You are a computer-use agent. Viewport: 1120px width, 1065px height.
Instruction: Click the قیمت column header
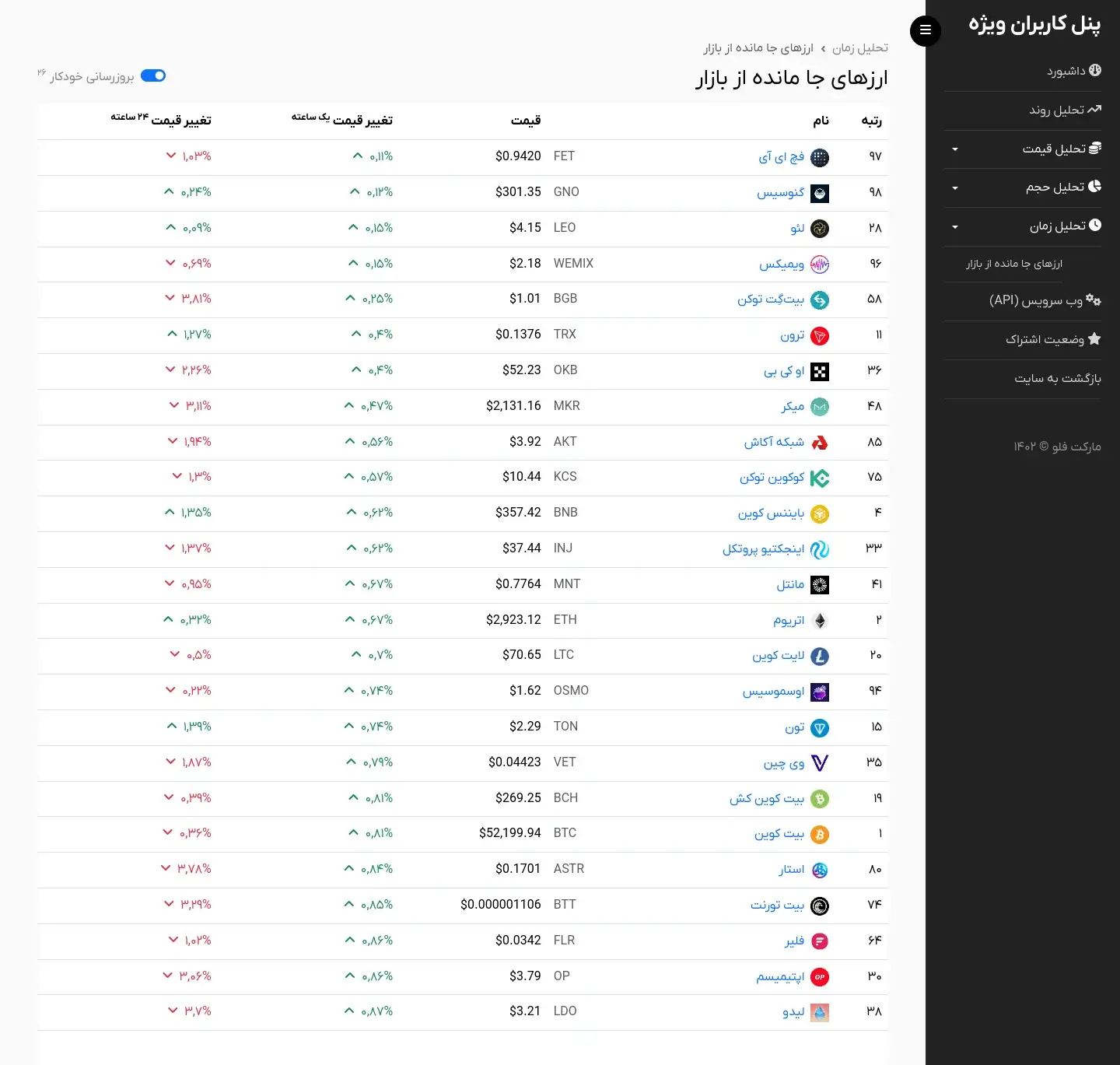click(526, 121)
